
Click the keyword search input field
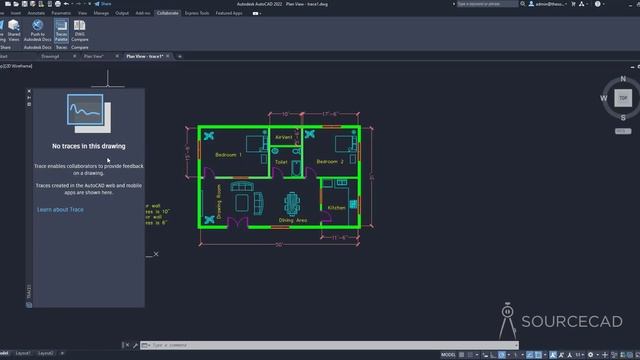coord(487,4)
